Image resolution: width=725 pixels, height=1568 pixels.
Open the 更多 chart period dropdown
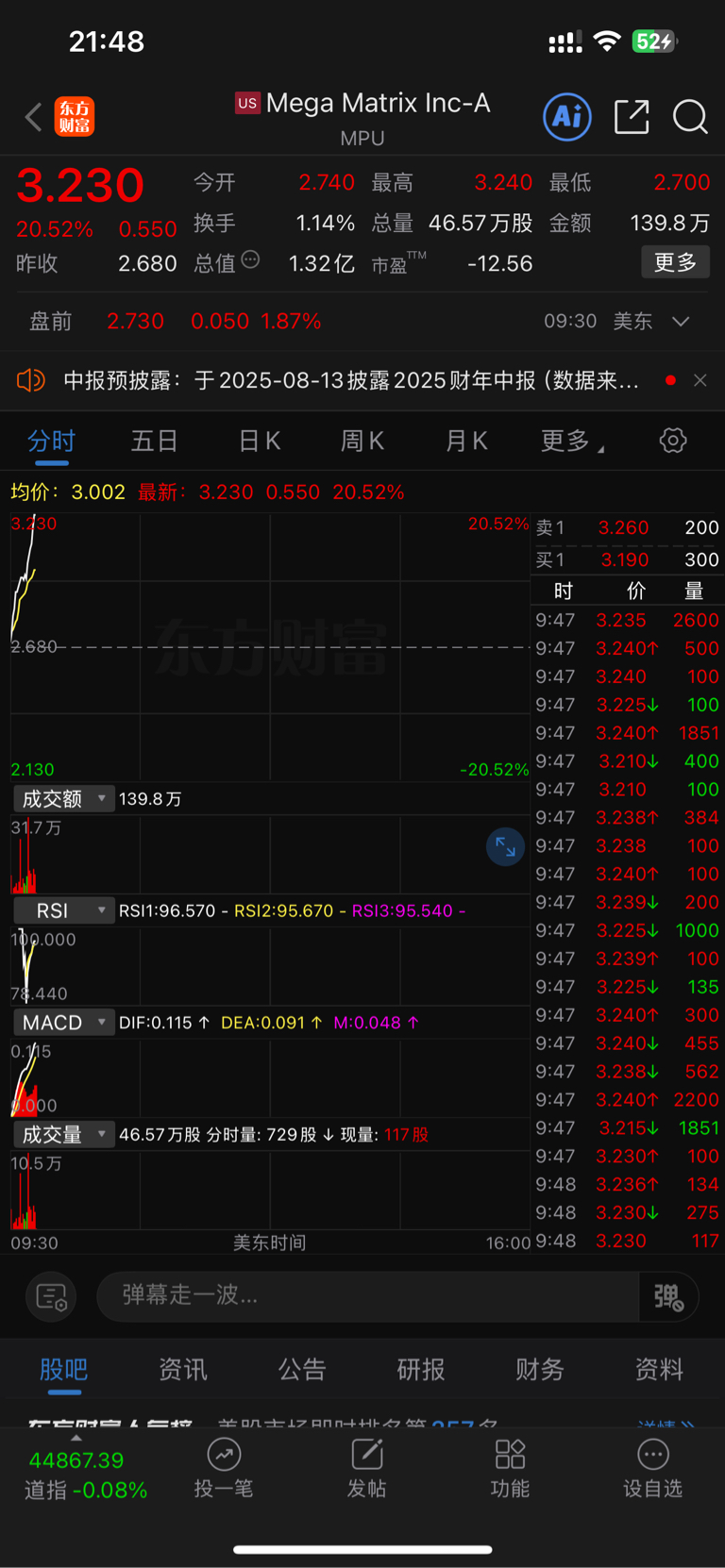click(572, 441)
